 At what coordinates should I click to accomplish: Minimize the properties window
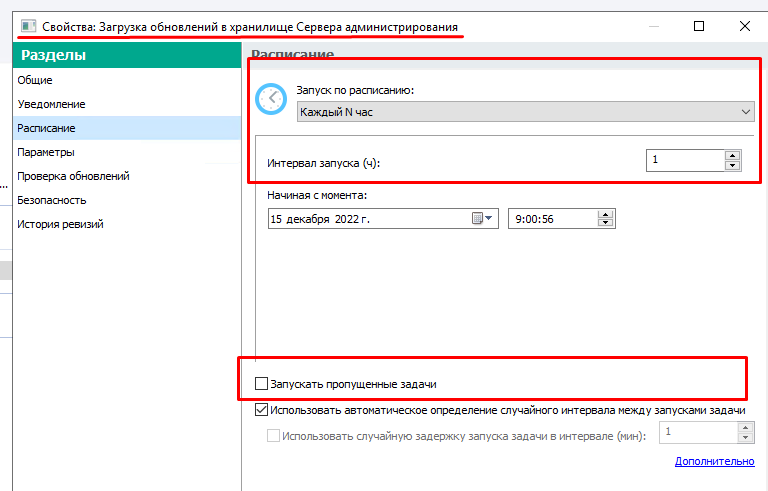(x=654, y=26)
